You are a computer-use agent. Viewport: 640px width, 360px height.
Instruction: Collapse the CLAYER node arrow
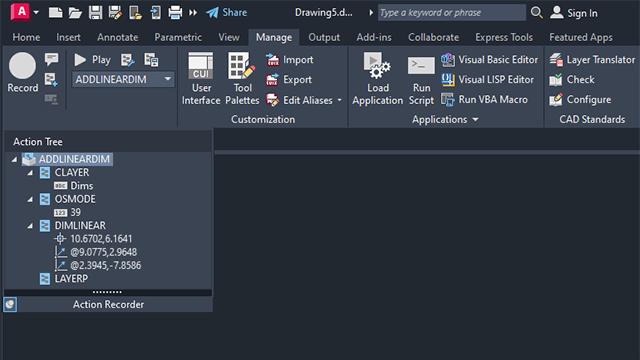click(30, 173)
